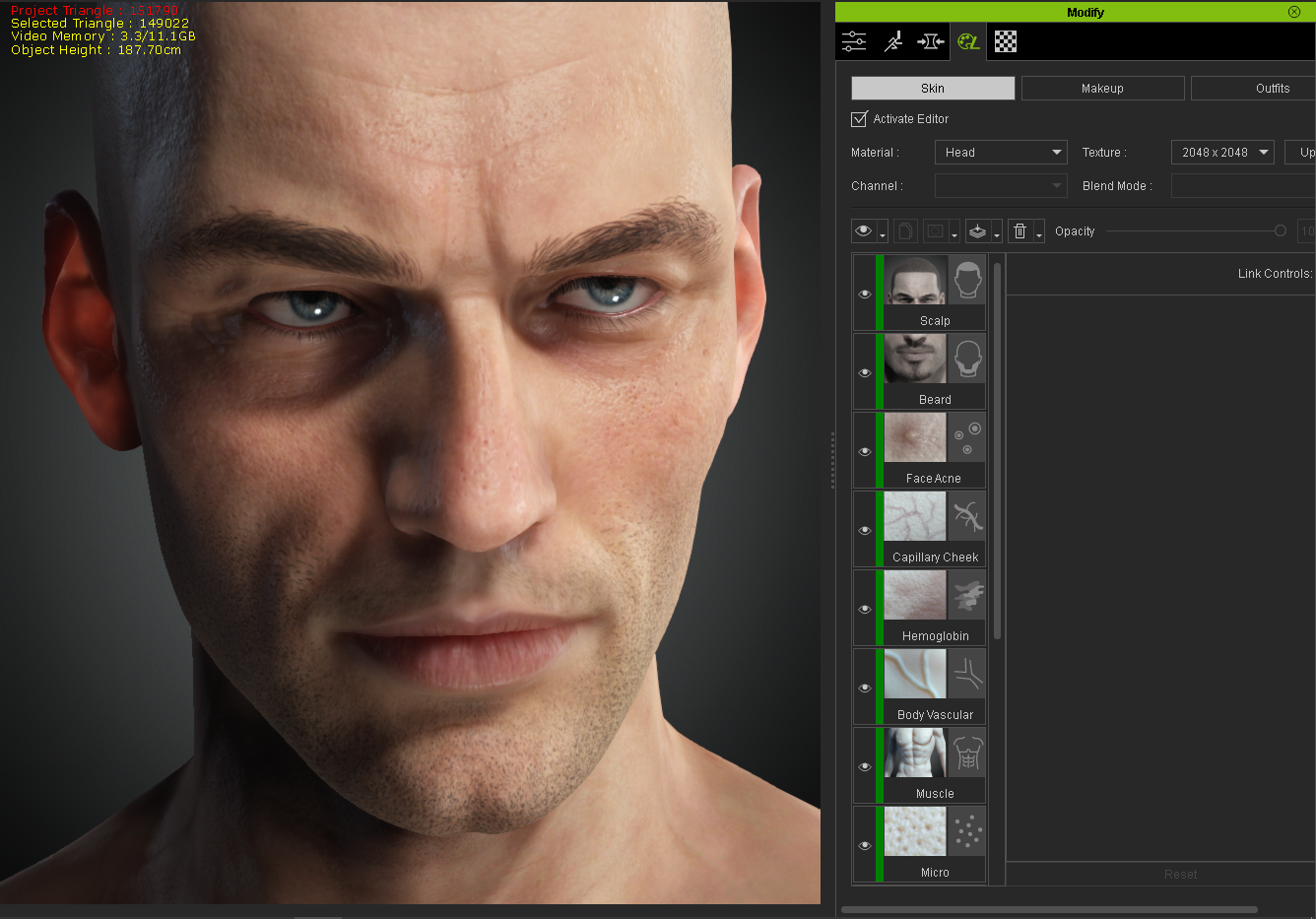Select the Micro layer thumbnail

(915, 831)
